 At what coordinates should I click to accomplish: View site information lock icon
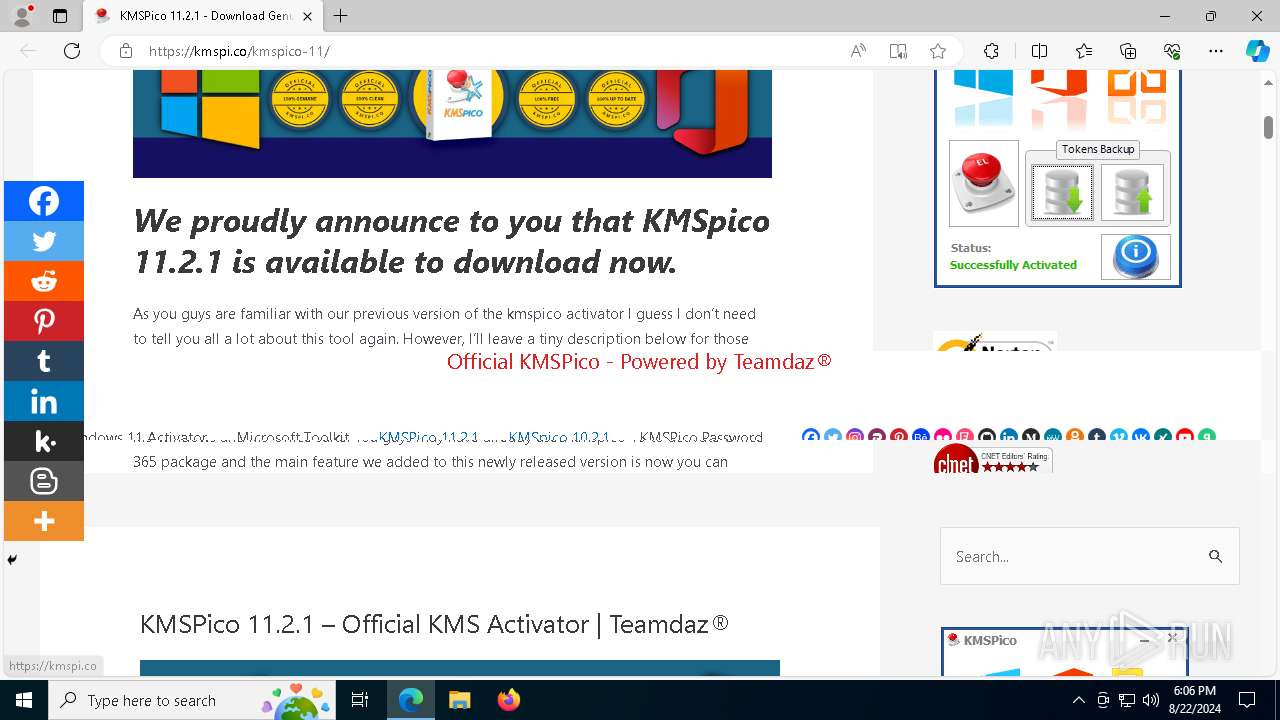126,51
